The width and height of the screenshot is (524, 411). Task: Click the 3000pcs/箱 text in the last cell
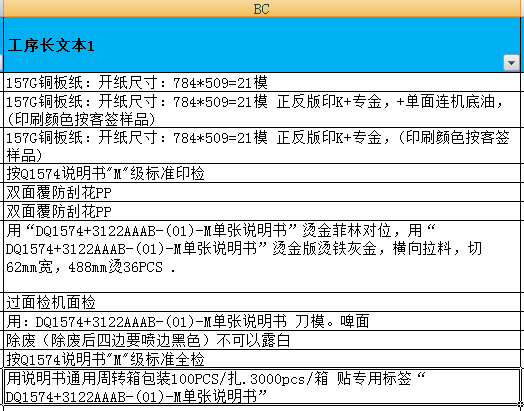289,379
